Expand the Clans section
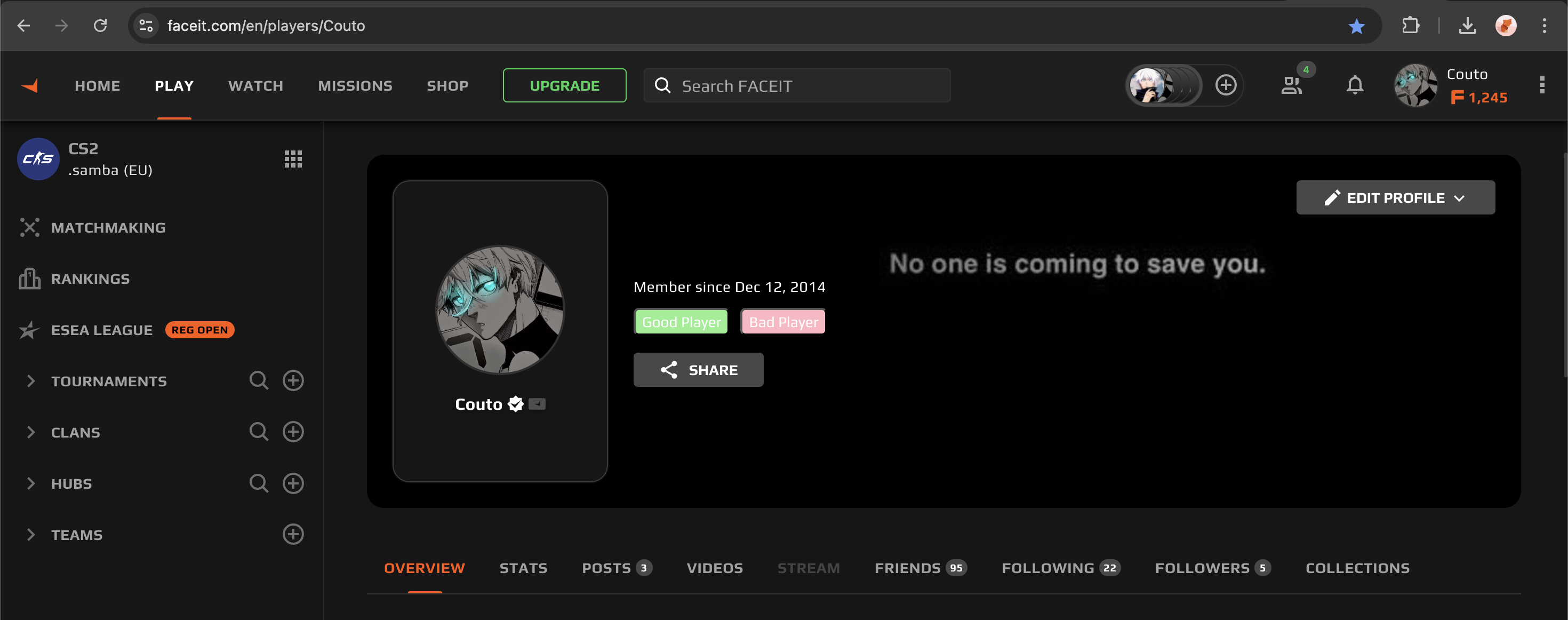 [30, 432]
